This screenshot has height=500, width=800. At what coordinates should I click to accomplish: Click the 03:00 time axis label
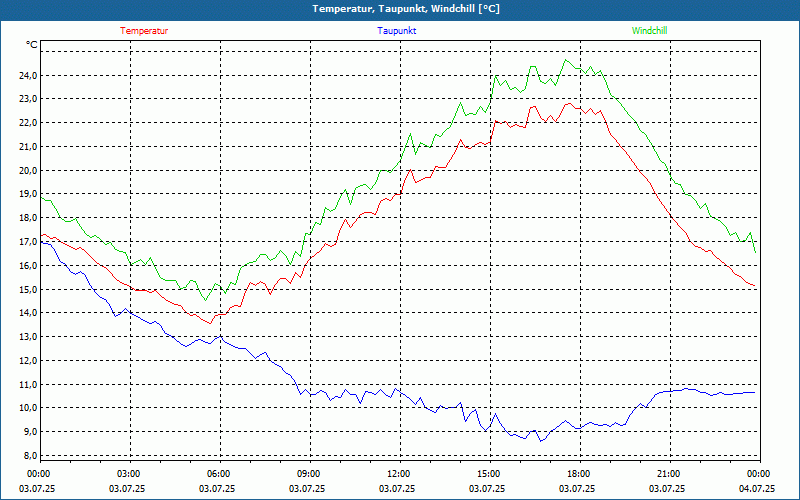127,474
